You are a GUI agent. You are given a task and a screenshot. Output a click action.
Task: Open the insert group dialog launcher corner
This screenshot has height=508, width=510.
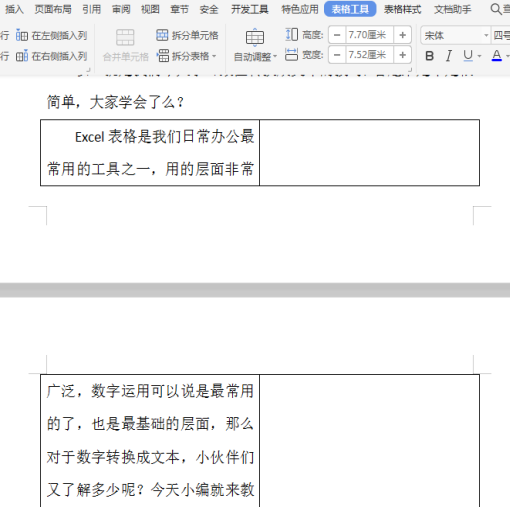tap(89, 70)
